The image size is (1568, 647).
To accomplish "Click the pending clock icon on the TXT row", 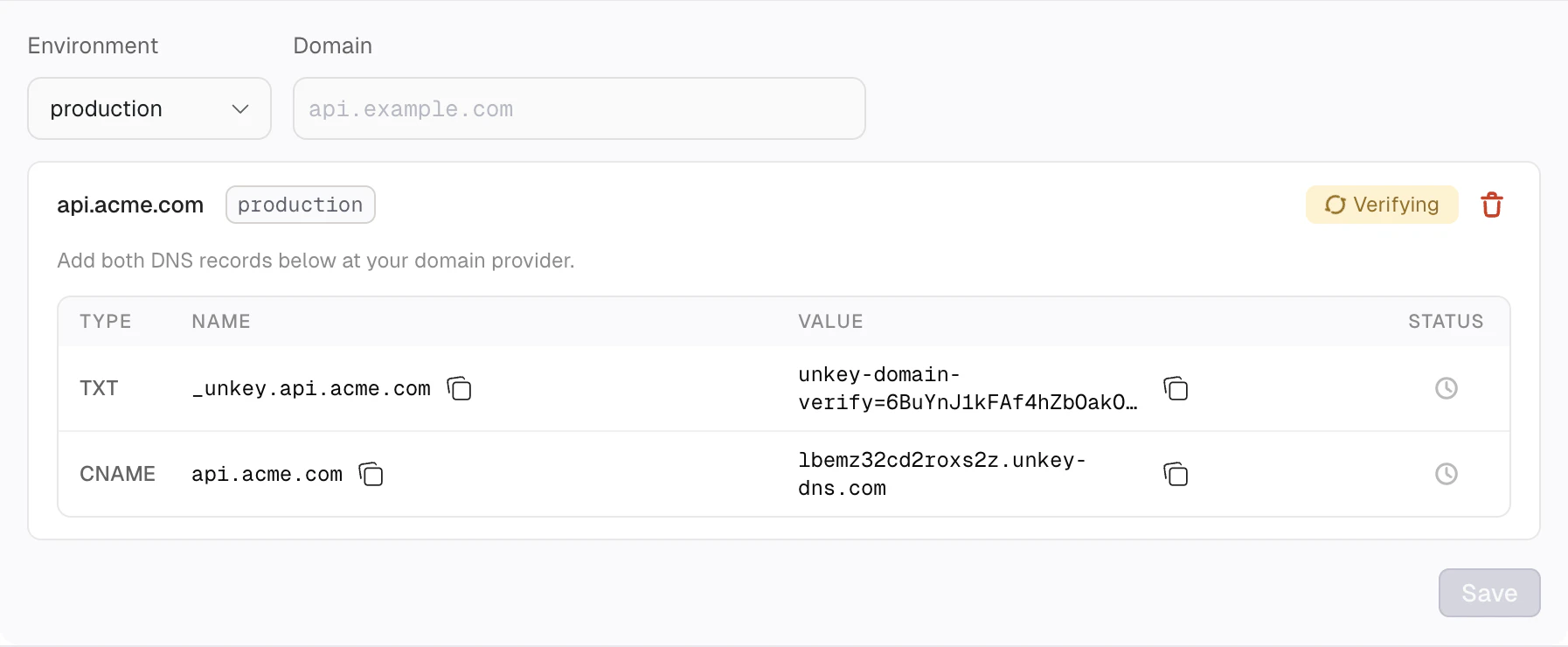I will click(1447, 388).
